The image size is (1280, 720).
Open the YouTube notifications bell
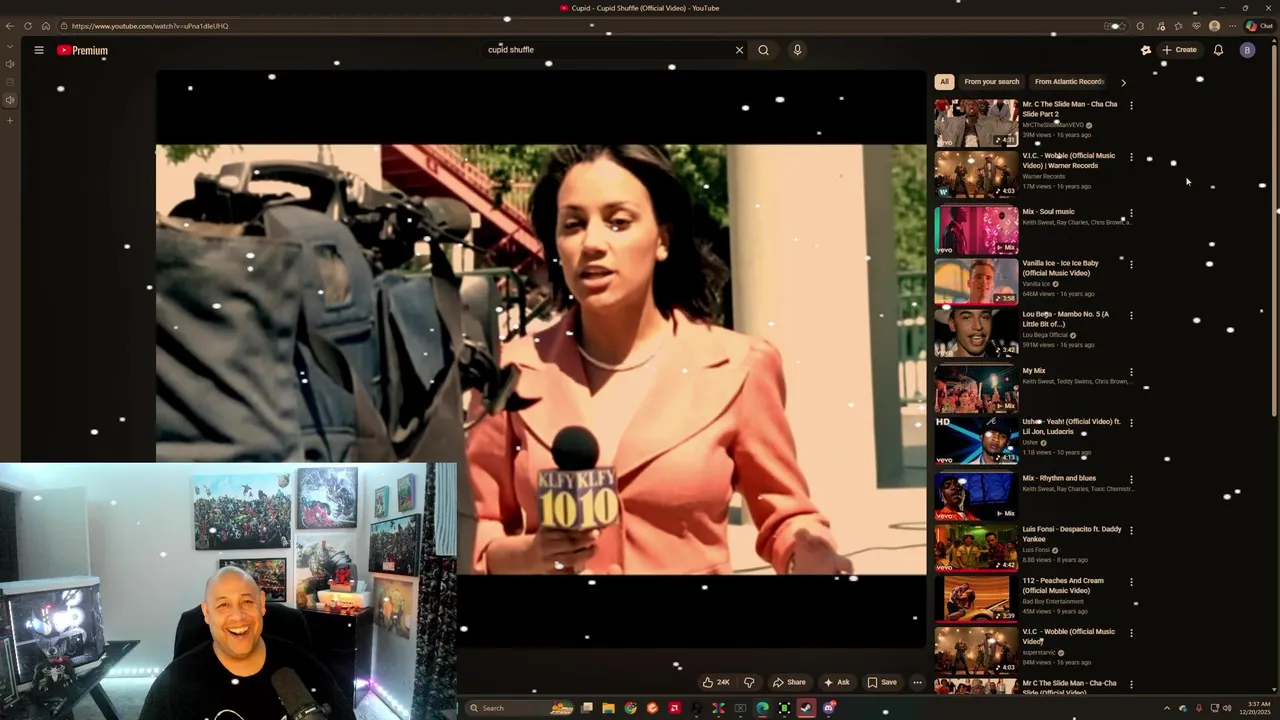pos(1218,50)
